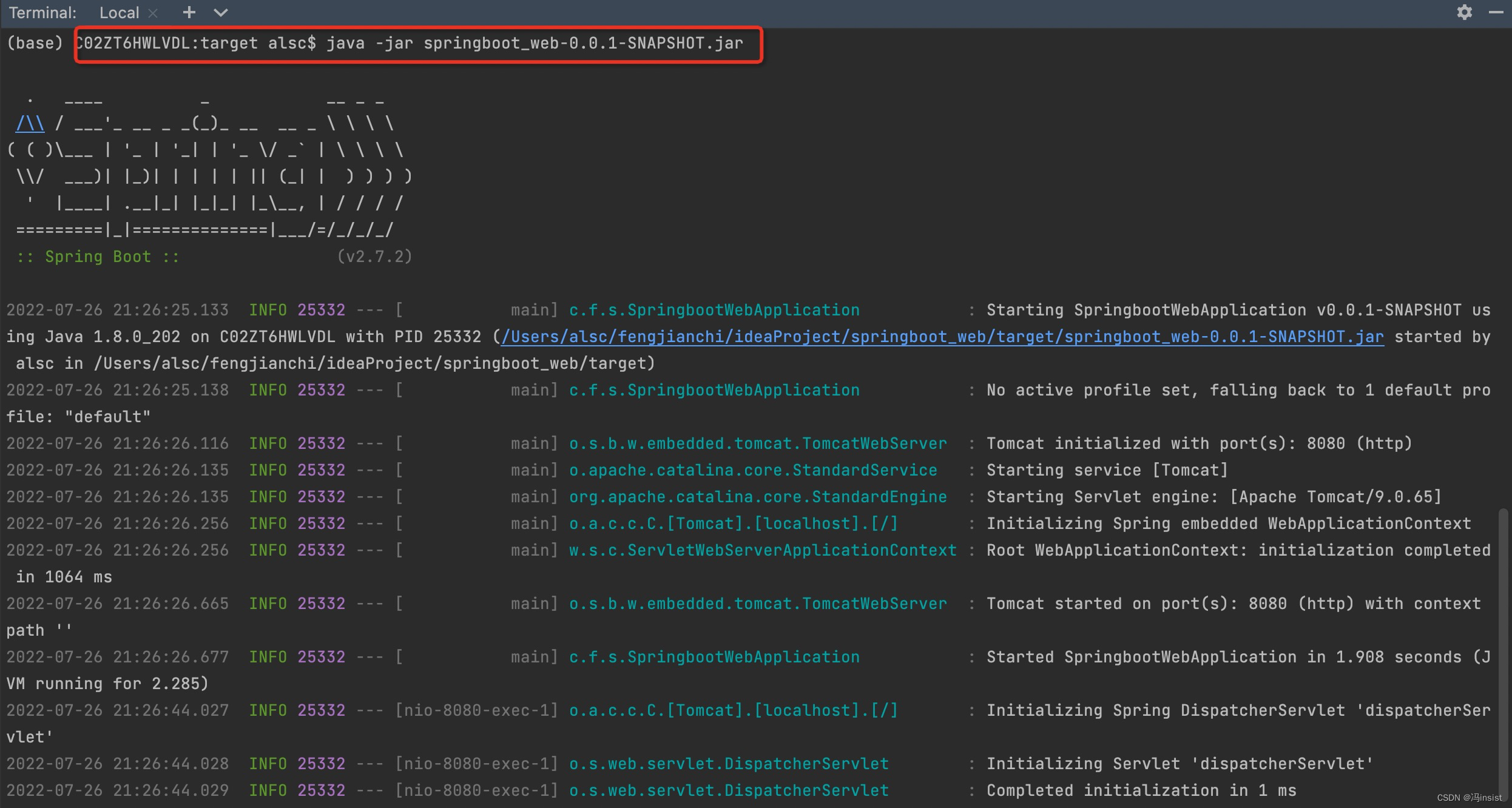Open terminal settings gear icon
The width and height of the screenshot is (1512, 808).
point(1464,12)
